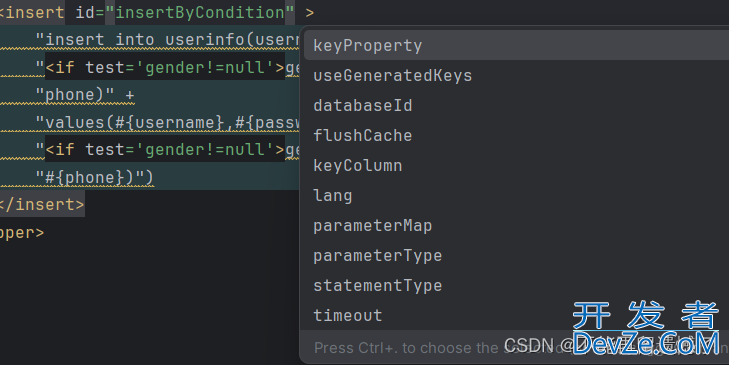
Task: Click the DevZe.CoM watermark logo
Action: (646, 329)
